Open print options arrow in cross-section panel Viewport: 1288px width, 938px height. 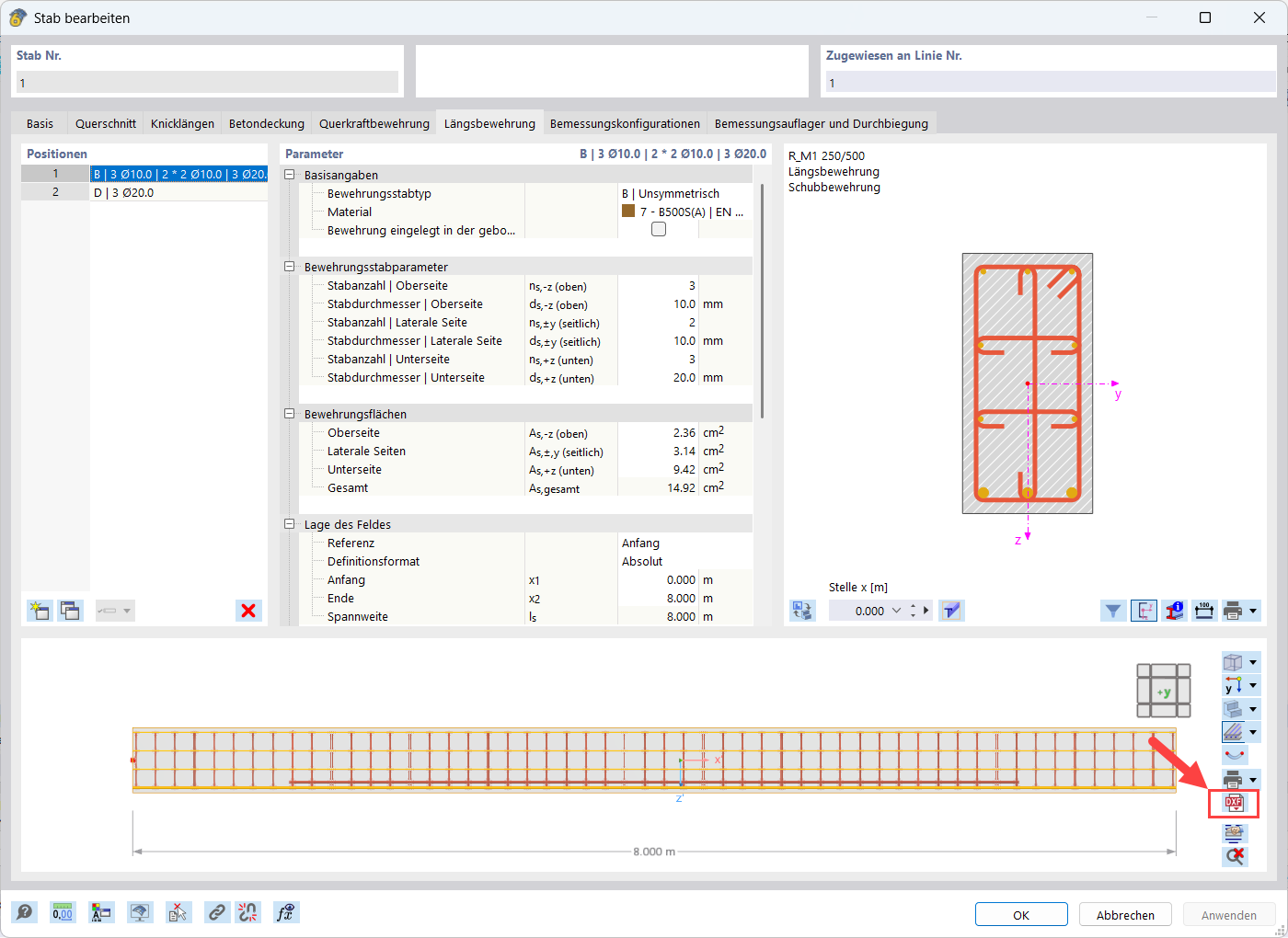tap(1253, 611)
